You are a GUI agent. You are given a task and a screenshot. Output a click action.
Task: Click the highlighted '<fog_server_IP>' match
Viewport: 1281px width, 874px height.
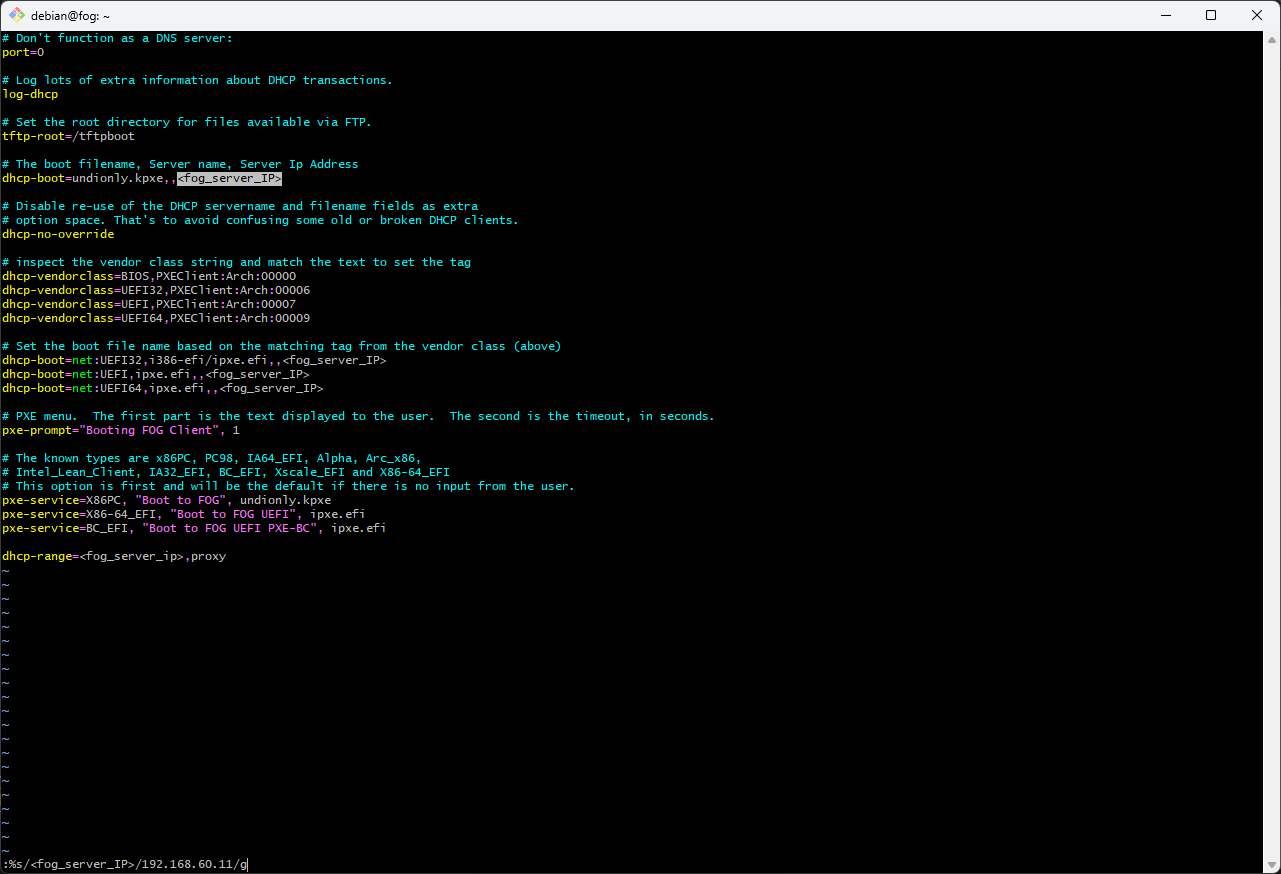(229, 178)
